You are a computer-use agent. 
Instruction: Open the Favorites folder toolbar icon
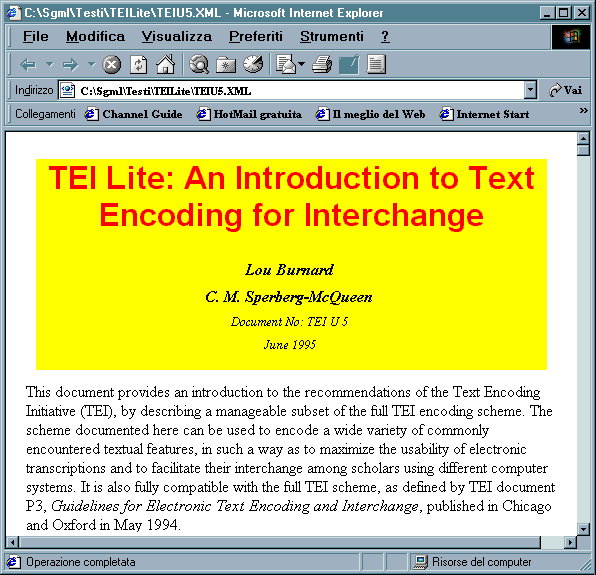[226, 65]
